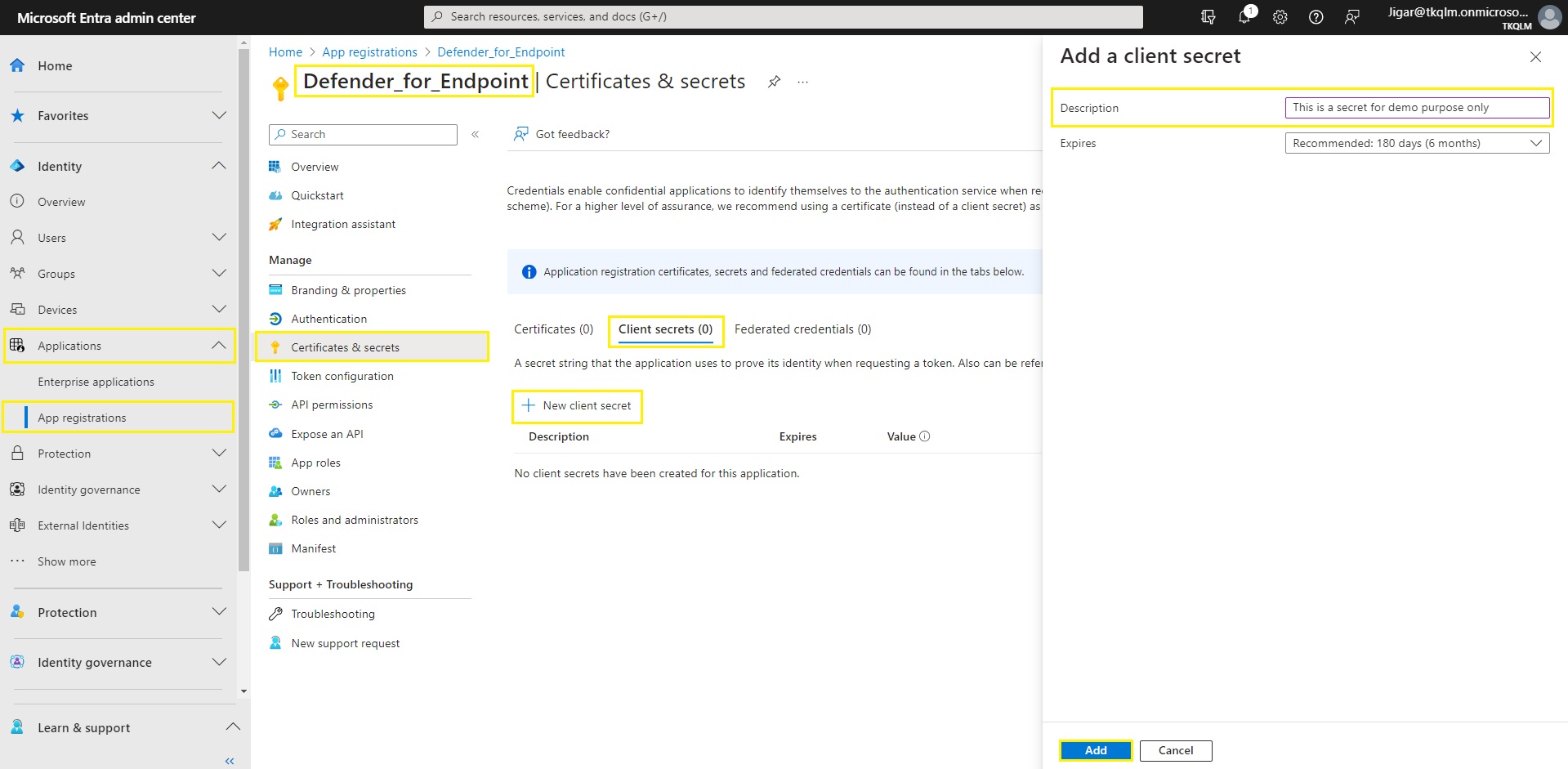Image resolution: width=1568 pixels, height=769 pixels.
Task: Click the app menu Search box
Action: (363, 135)
